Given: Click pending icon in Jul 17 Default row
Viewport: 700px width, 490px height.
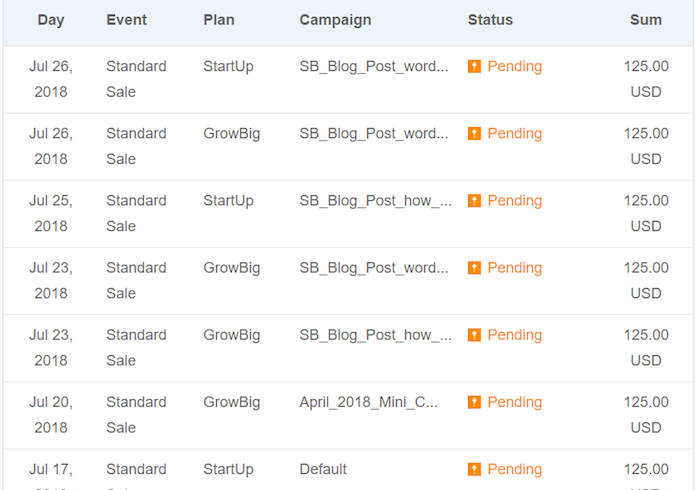Looking at the screenshot, I should coord(474,469).
